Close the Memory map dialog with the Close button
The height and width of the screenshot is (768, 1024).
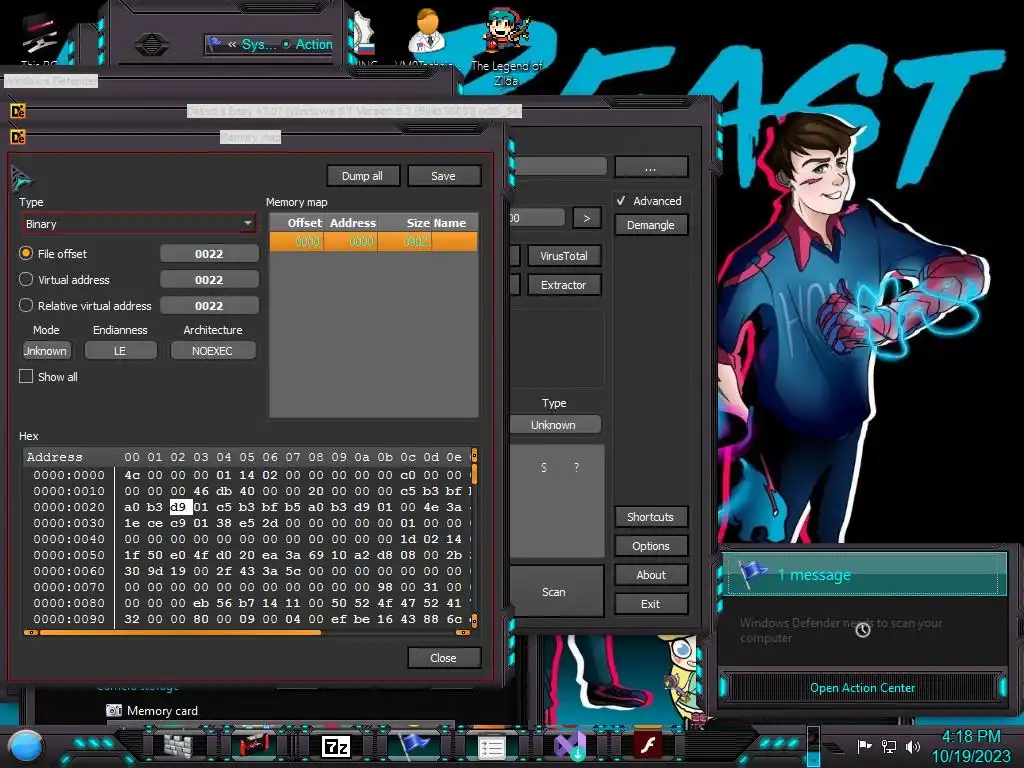pos(443,658)
